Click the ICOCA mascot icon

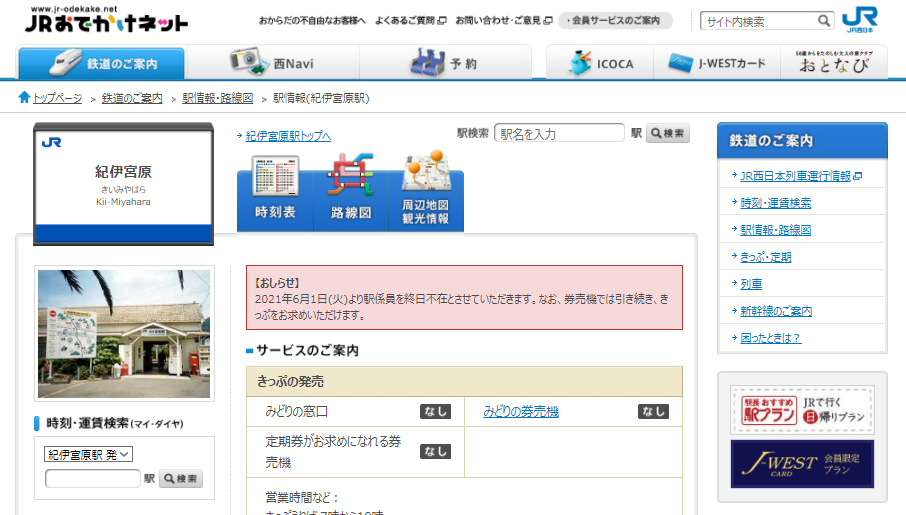pos(580,62)
